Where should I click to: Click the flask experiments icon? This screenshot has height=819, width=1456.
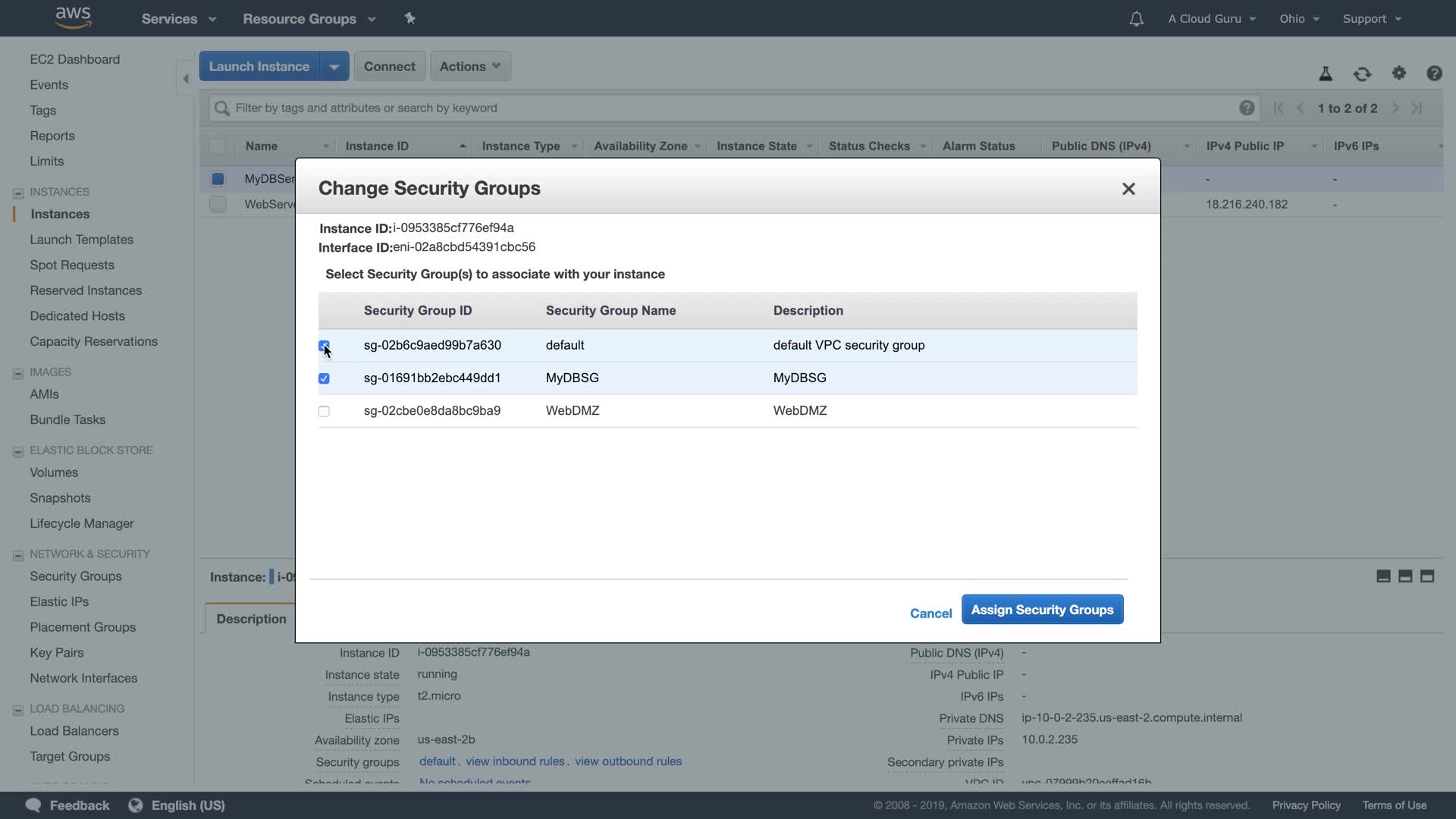click(1325, 74)
